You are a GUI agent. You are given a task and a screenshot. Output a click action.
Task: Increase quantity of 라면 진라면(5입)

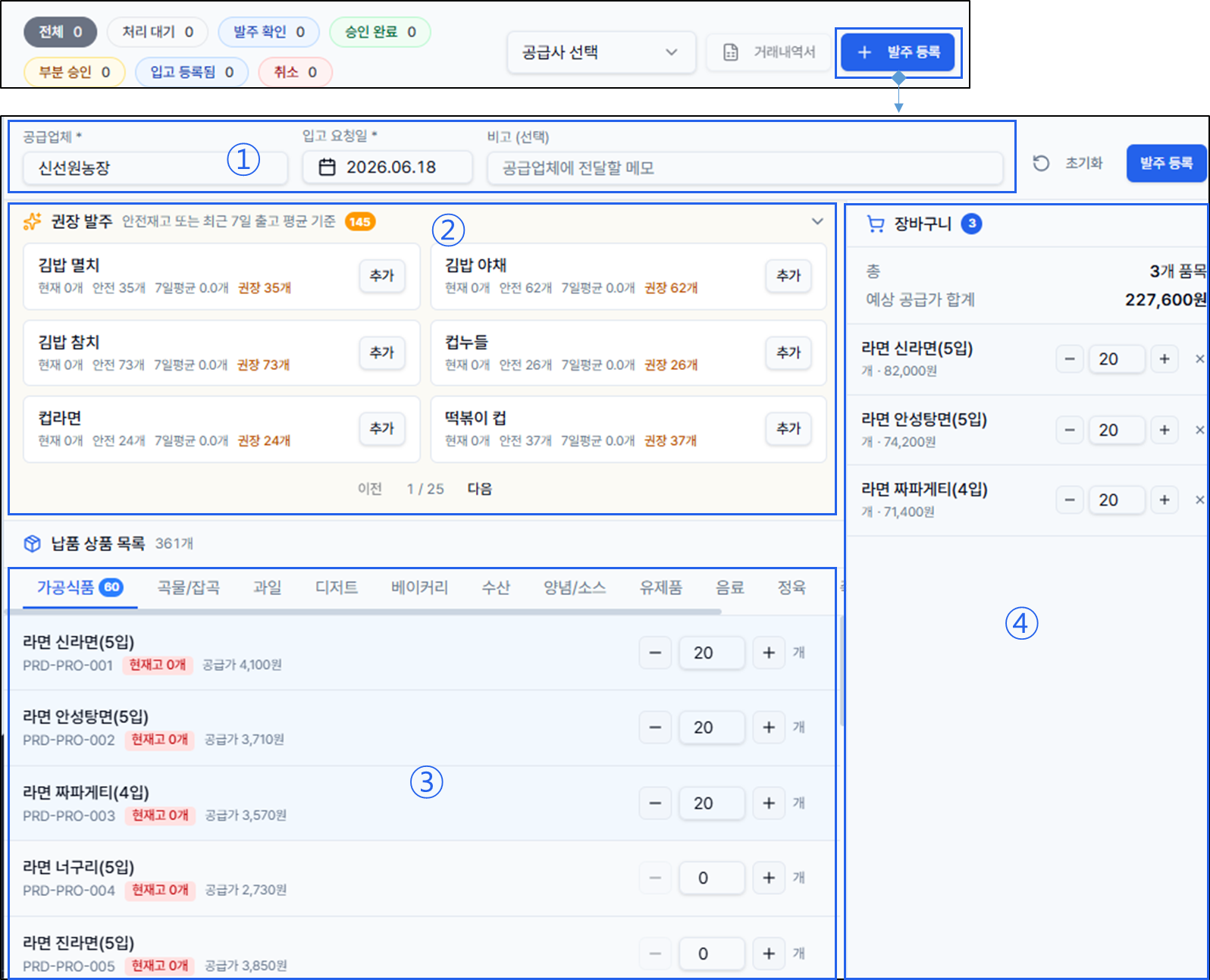(769, 953)
